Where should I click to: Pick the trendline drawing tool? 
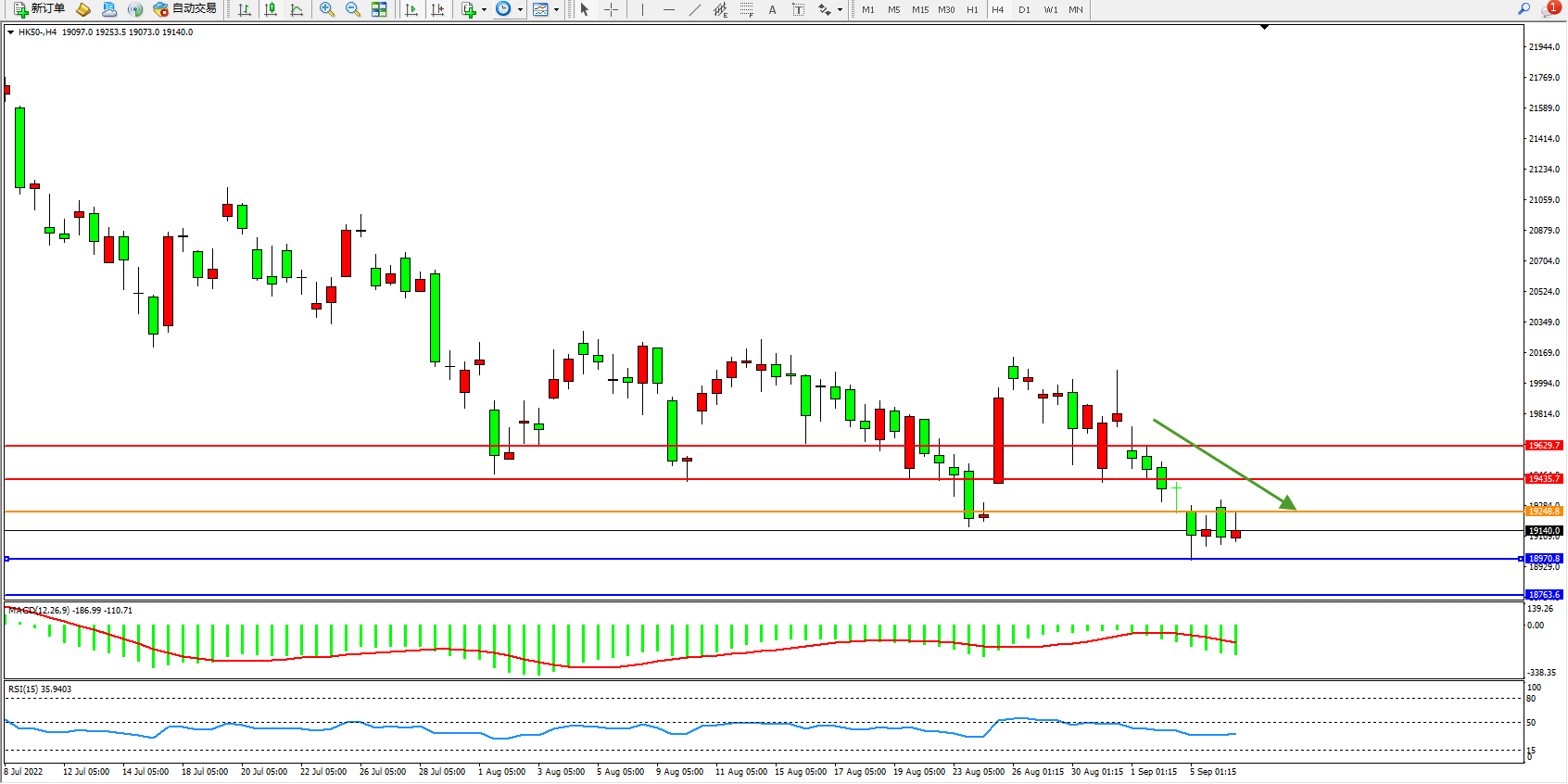[x=694, y=9]
